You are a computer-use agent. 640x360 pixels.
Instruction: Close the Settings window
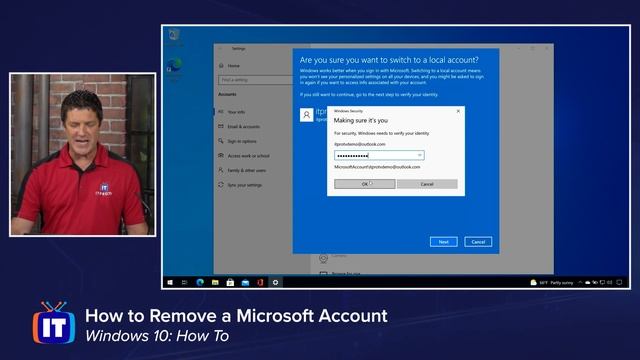[547, 49]
